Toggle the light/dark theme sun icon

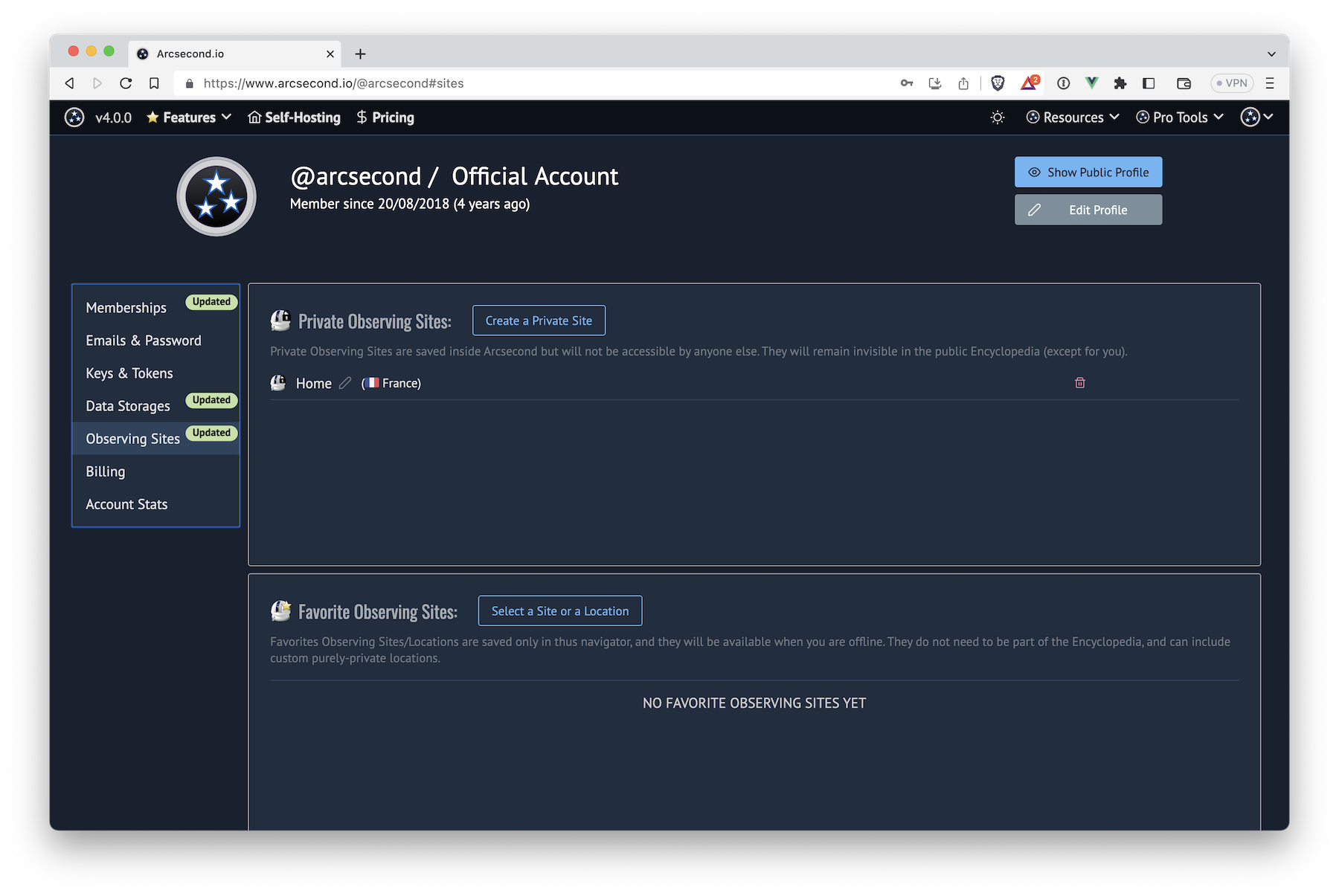point(998,117)
